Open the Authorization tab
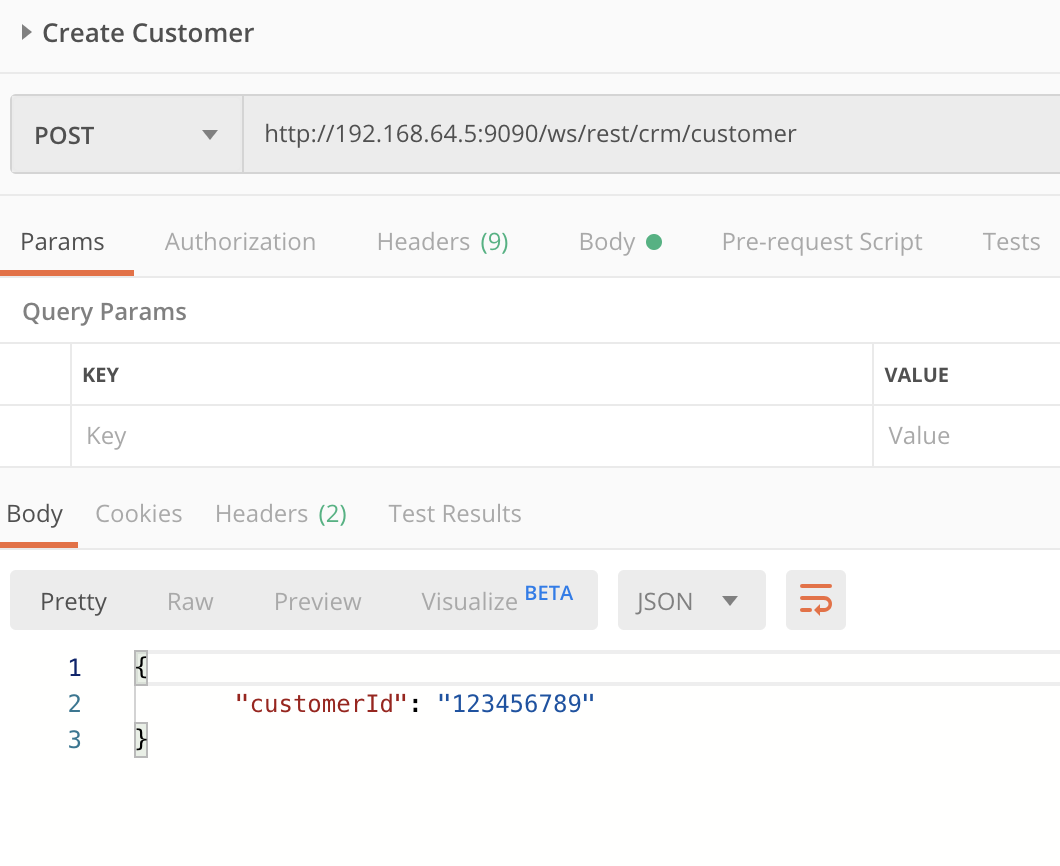 tap(240, 242)
